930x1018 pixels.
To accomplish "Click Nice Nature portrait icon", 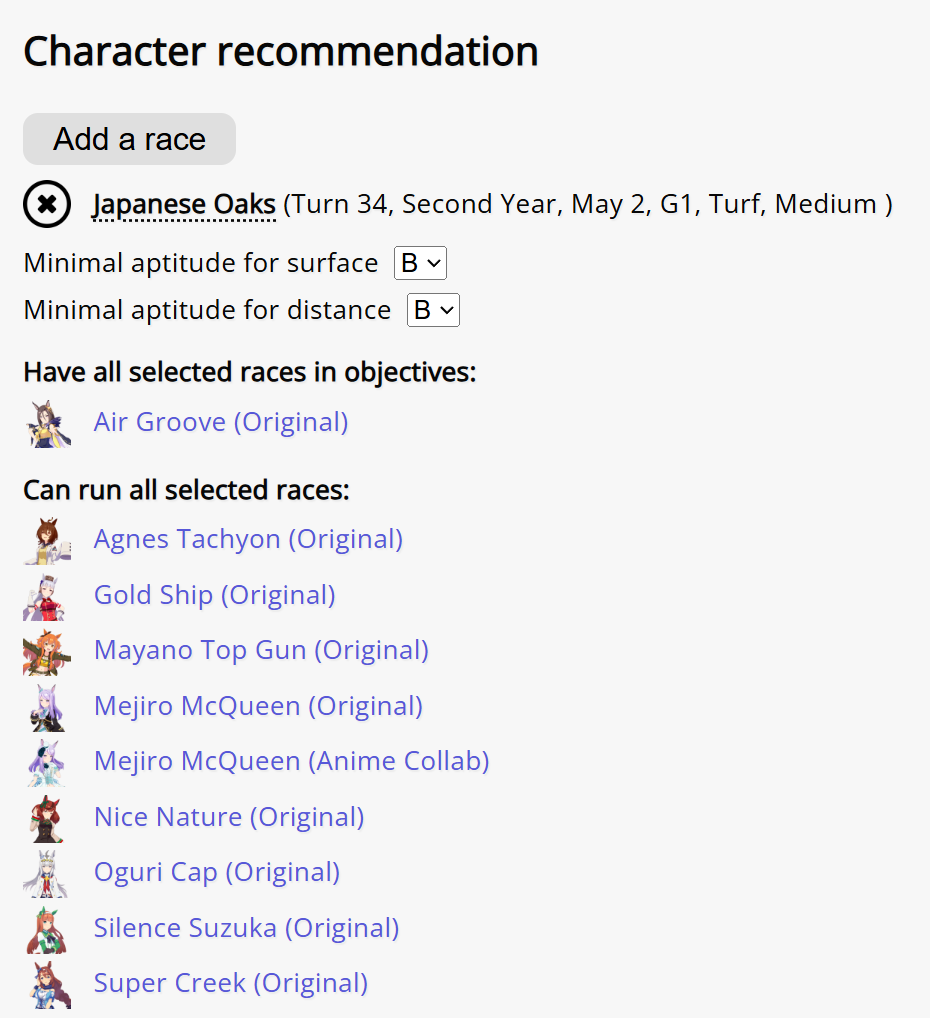I will pos(47,818).
